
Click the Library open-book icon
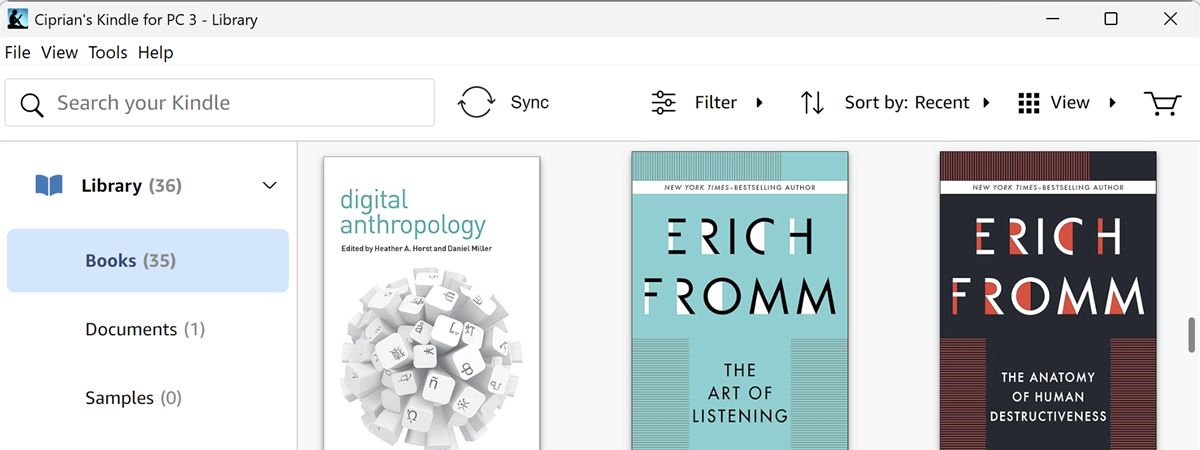point(49,185)
